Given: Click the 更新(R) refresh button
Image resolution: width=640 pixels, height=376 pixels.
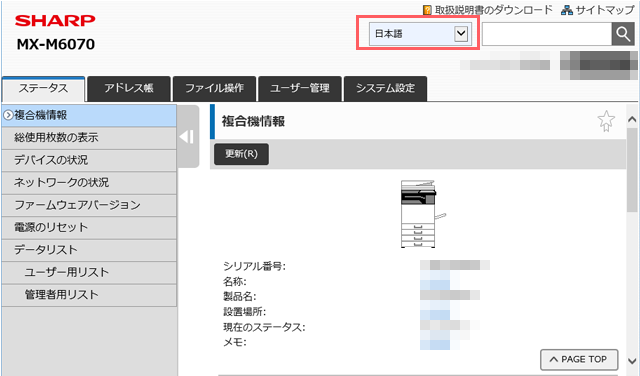Looking at the screenshot, I should point(241,154).
